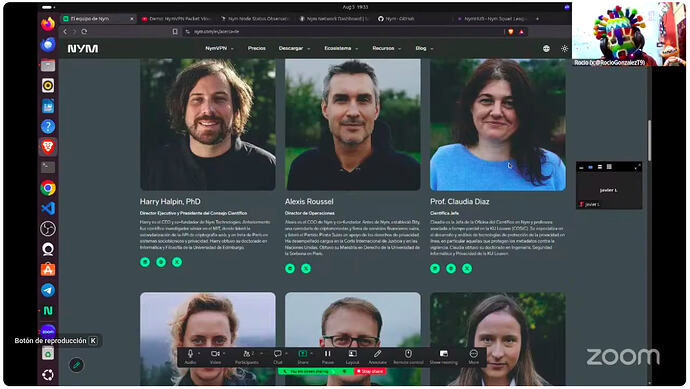Open OBS Studio from the dock

(48, 229)
